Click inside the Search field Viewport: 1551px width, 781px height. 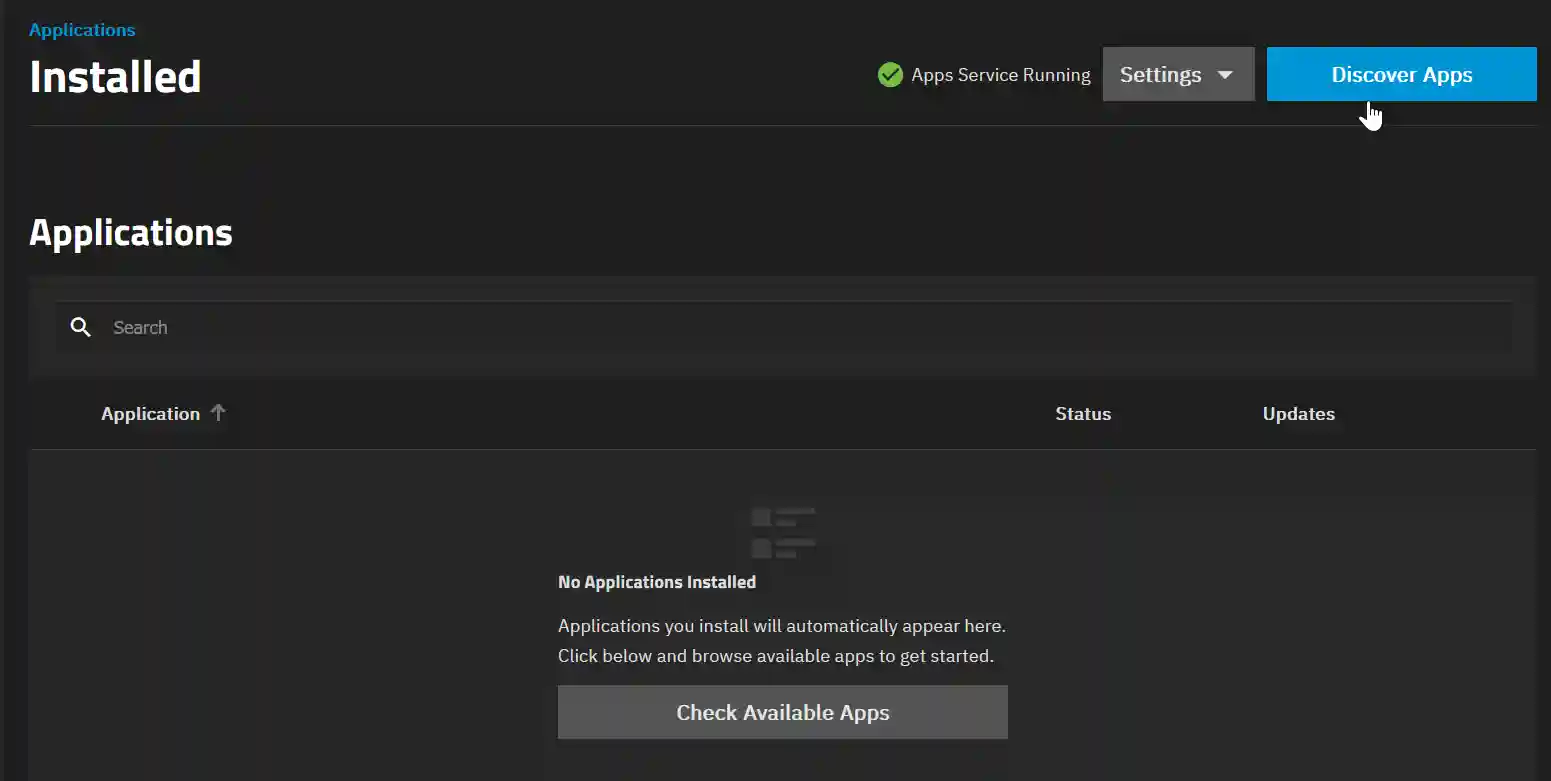pos(400,327)
